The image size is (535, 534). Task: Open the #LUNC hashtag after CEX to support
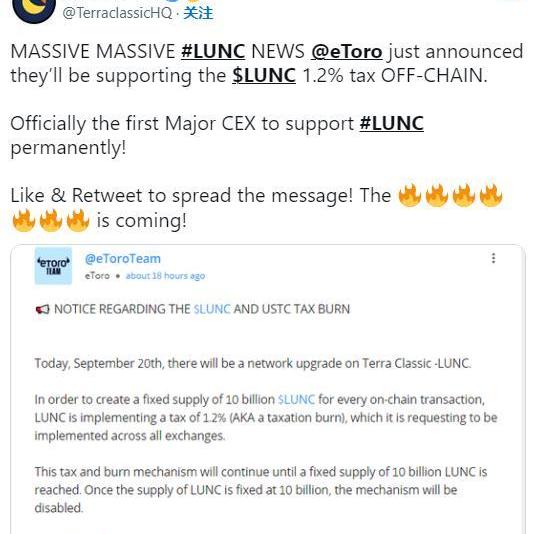[392, 123]
